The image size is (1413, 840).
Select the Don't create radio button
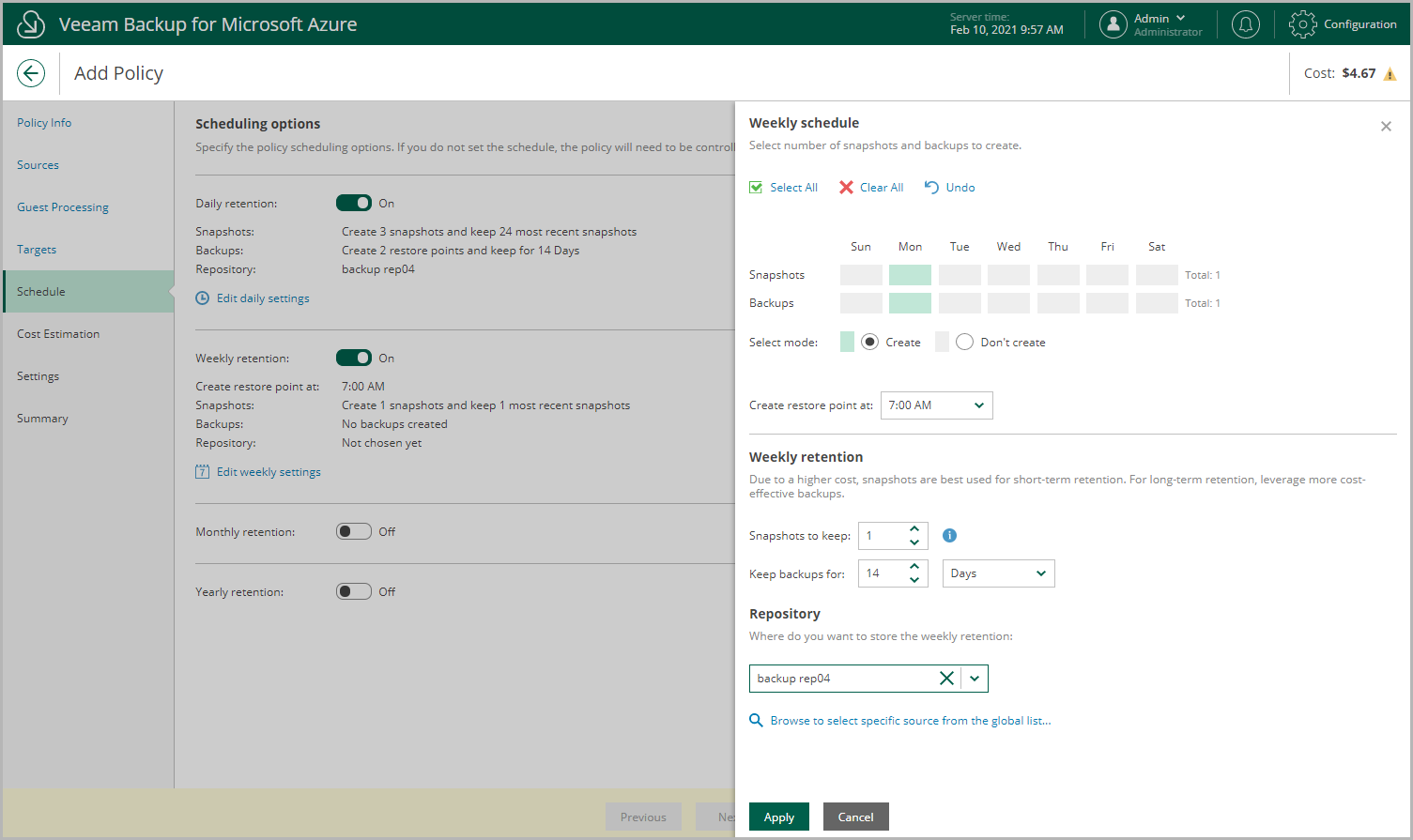click(964, 342)
